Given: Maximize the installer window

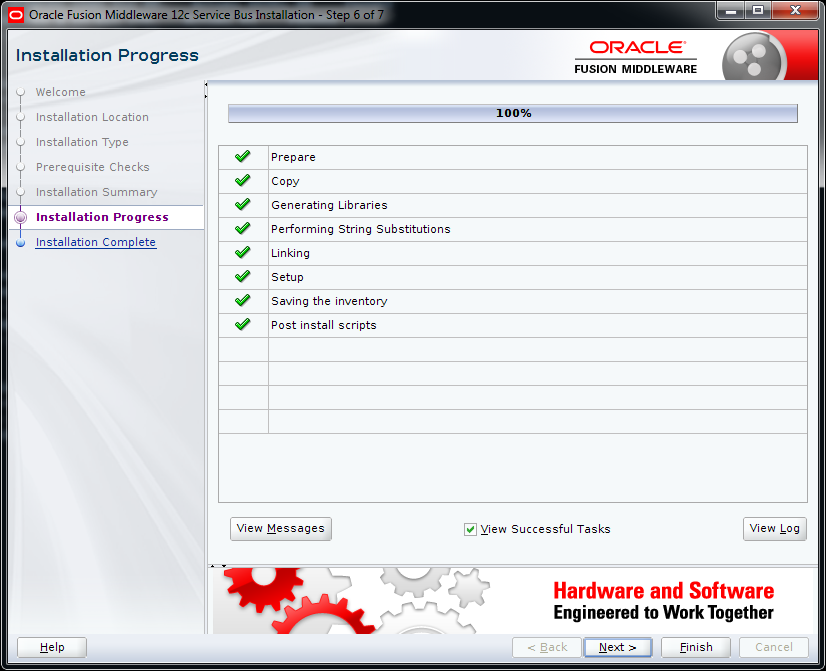Looking at the screenshot, I should pos(758,11).
